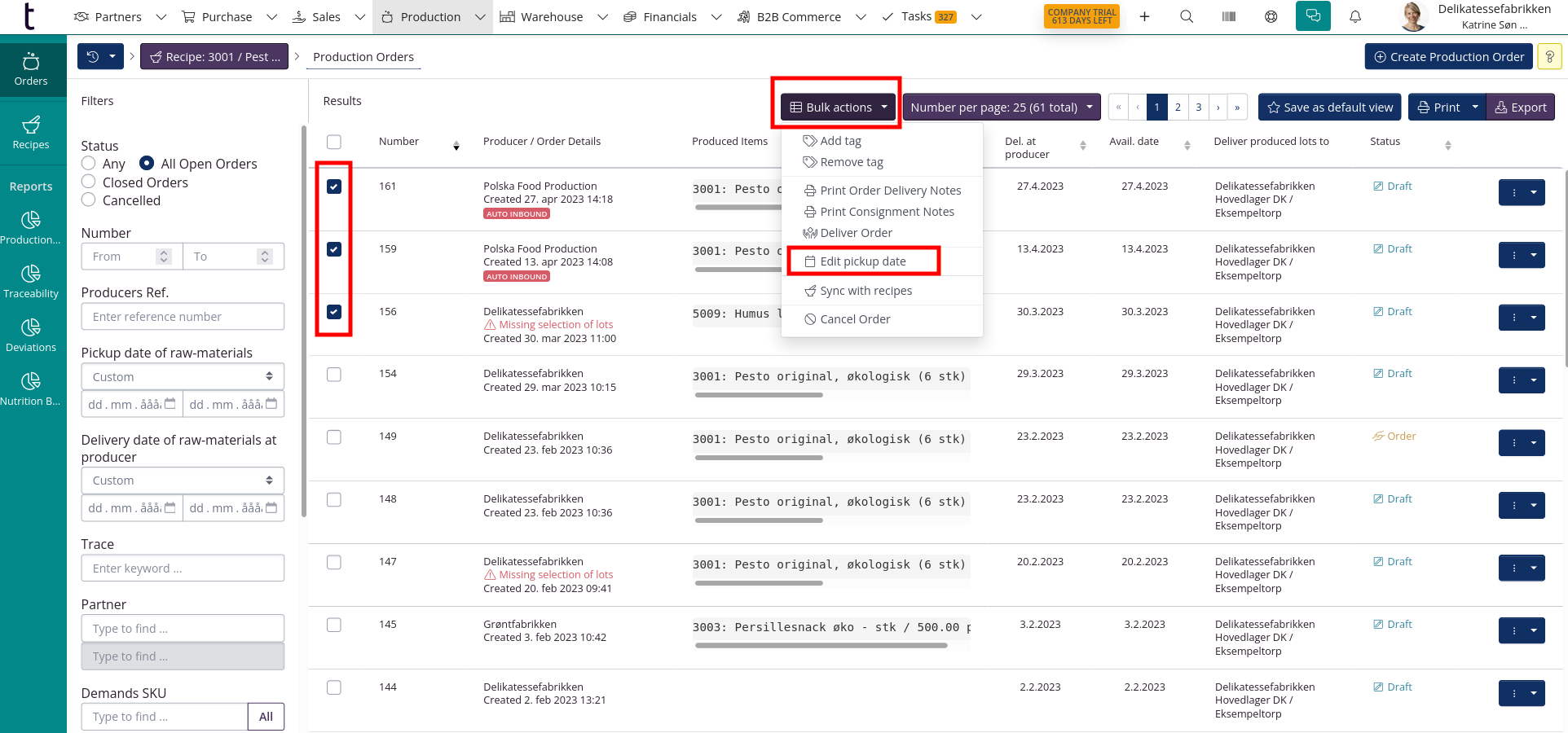Uncheck the checkbox for order 161
1568x733 pixels.
tap(334, 187)
